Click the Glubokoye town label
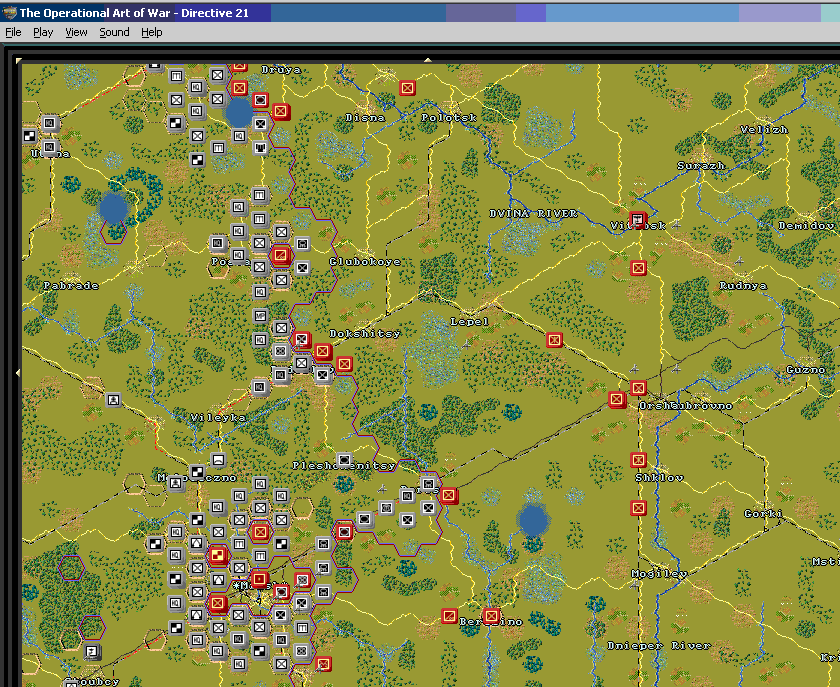The height and width of the screenshot is (687, 840). tap(365, 262)
